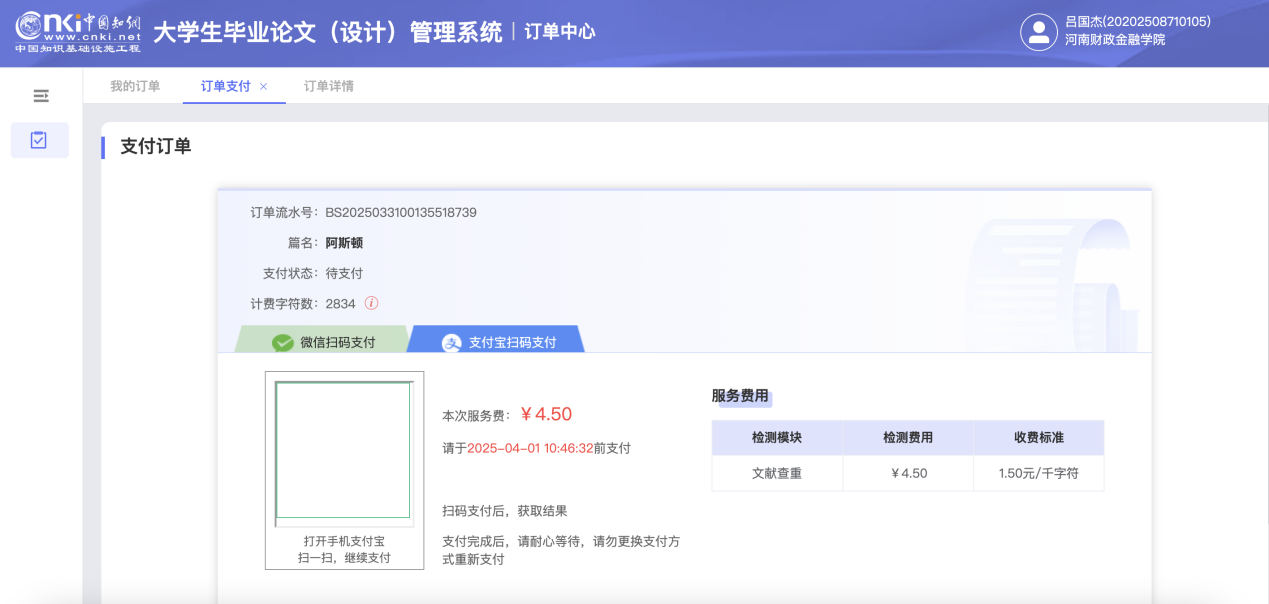
Task: Close the 订单支付 tab
Action: pyautogui.click(x=264, y=87)
